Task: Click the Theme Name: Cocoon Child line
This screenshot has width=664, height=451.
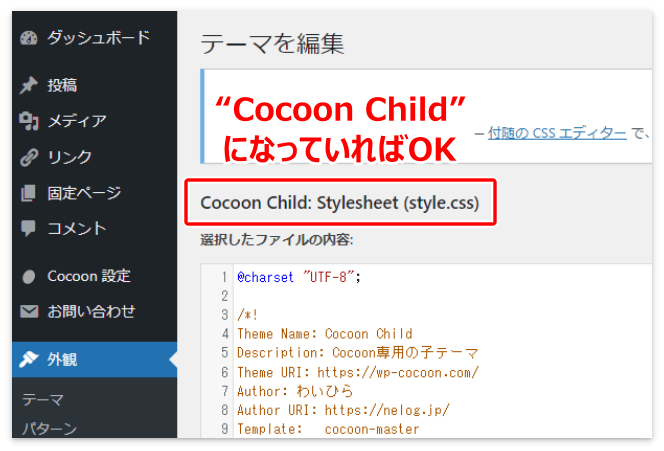Action: point(325,334)
